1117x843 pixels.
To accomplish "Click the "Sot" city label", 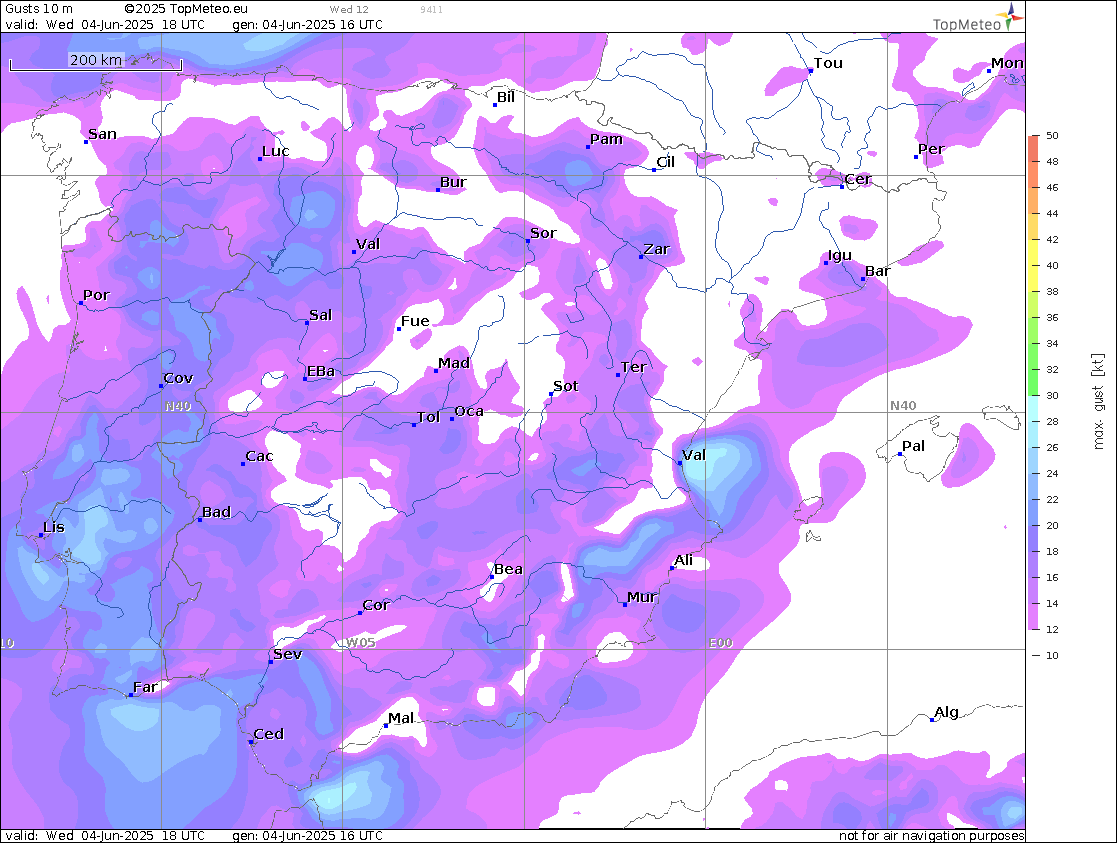I will tap(566, 386).
